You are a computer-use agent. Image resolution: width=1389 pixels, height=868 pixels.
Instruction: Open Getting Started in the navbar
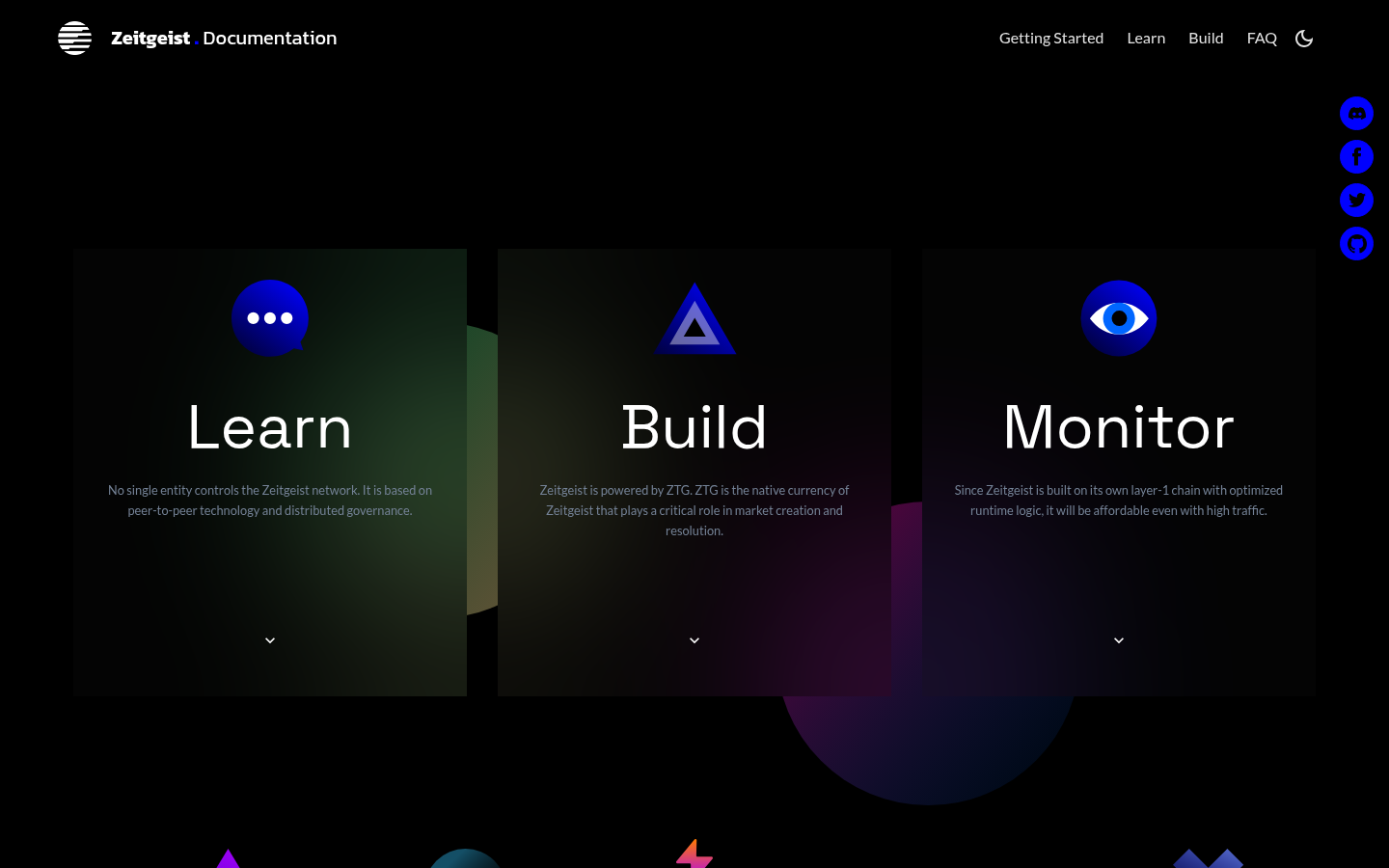(x=1051, y=39)
